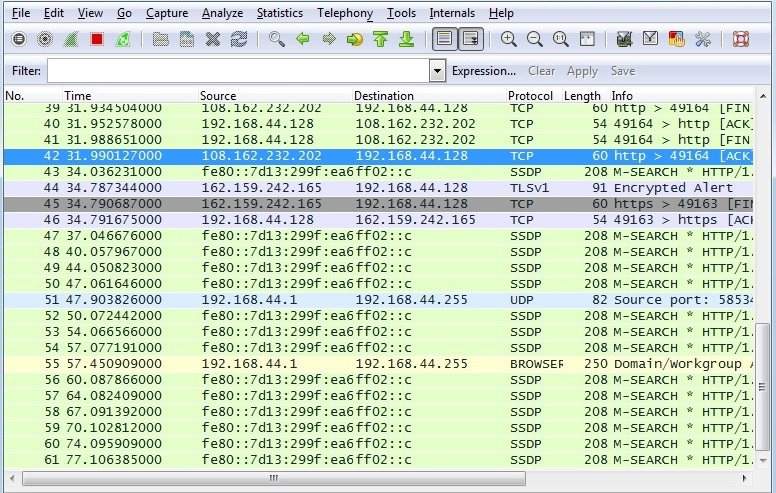Viewport: 776px width, 493px height.
Task: Stop the running live capture
Action: point(97,40)
